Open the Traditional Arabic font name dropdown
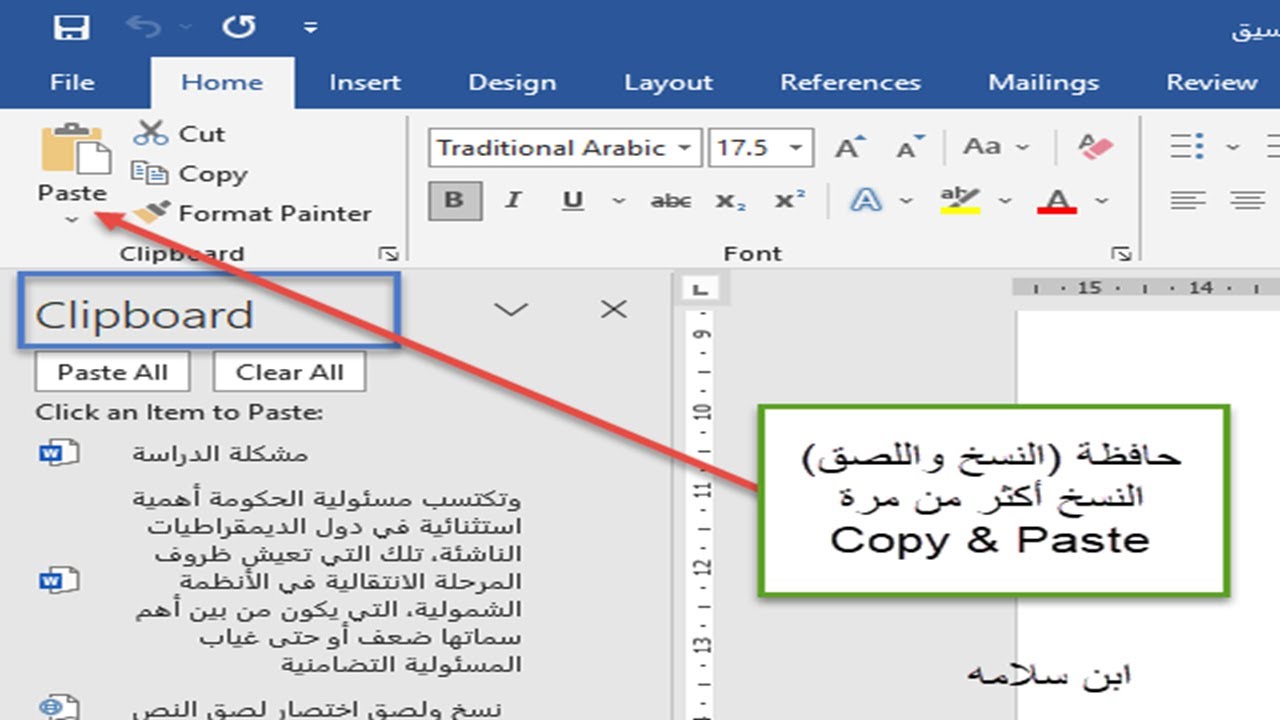This screenshot has width=1280, height=720. pyautogui.click(x=685, y=148)
